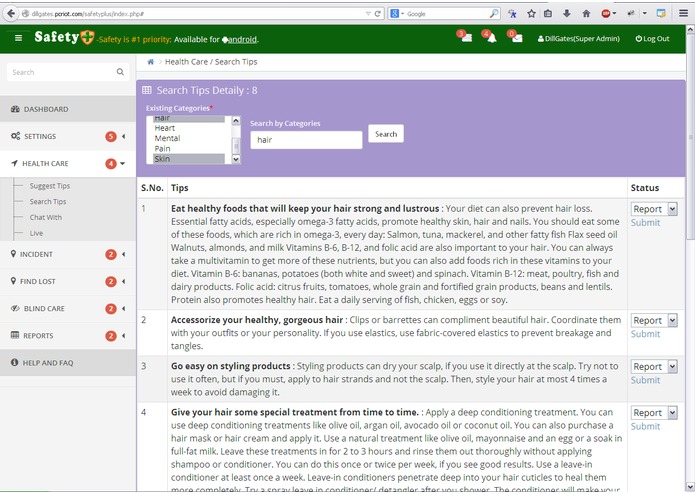Select Skin in Existing Categories list
This screenshot has width=695, height=494.
(x=189, y=159)
